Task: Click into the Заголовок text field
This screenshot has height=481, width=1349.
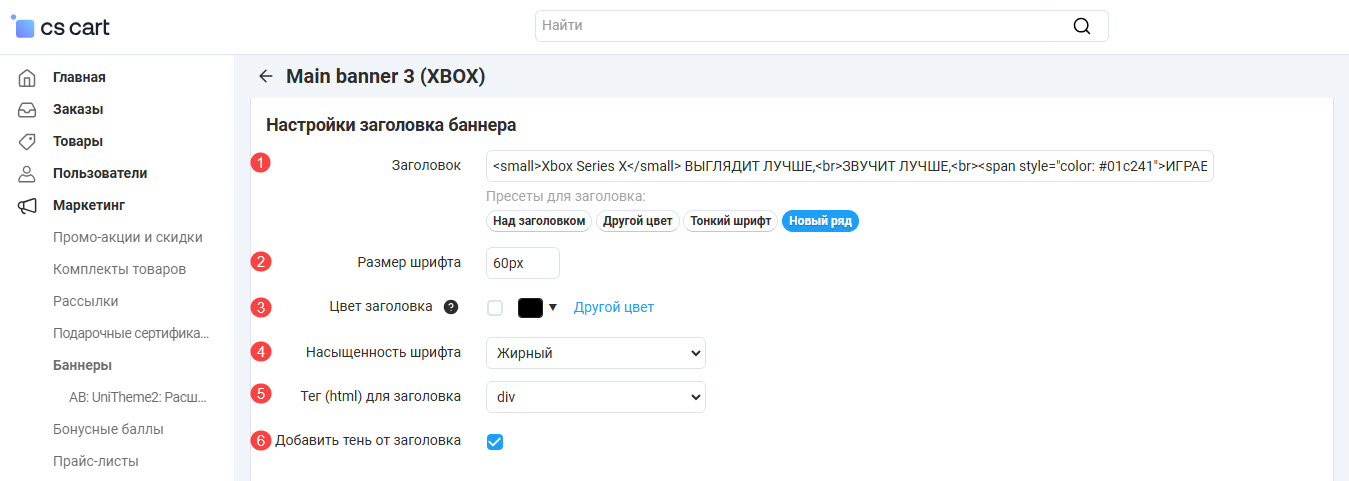Action: coord(850,166)
